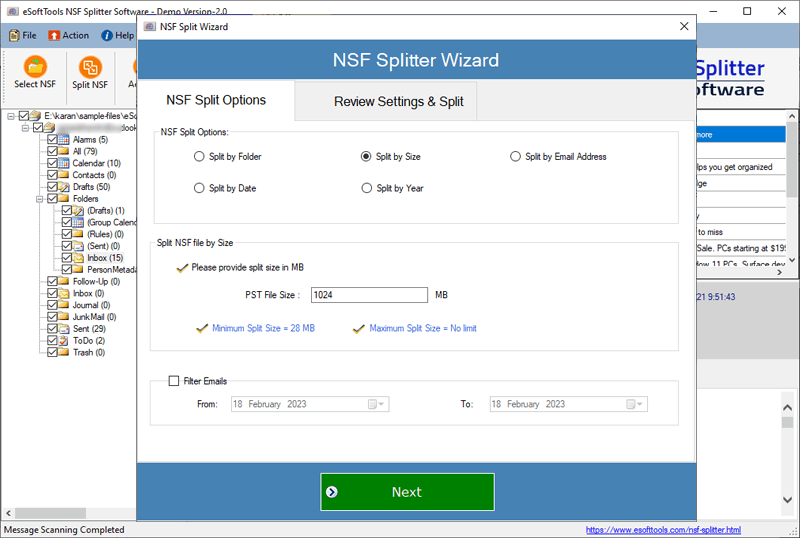Click the Junk Mail (0) folder icon
The image size is (800, 538).
click(64, 317)
